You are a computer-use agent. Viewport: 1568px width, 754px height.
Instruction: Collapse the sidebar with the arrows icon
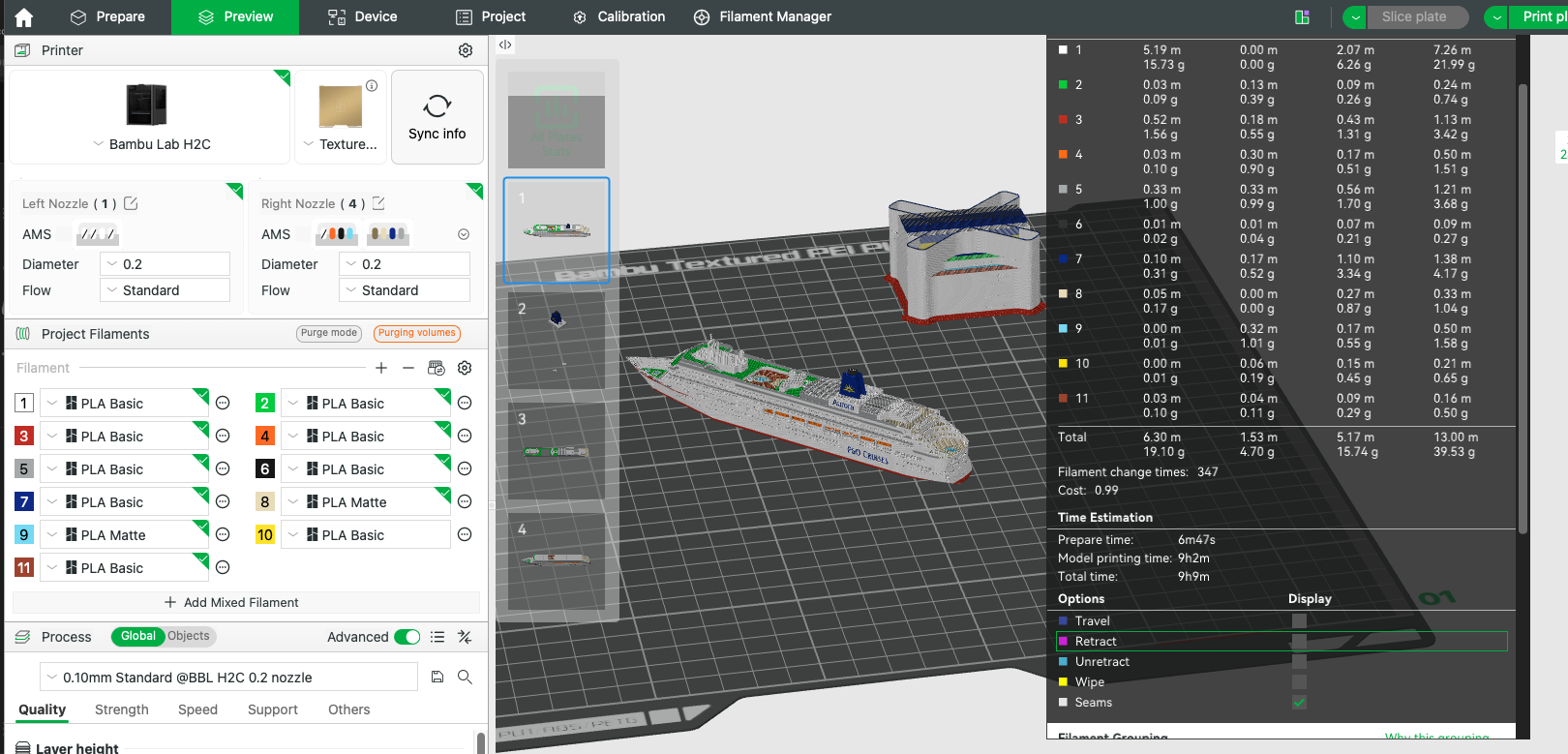click(505, 45)
